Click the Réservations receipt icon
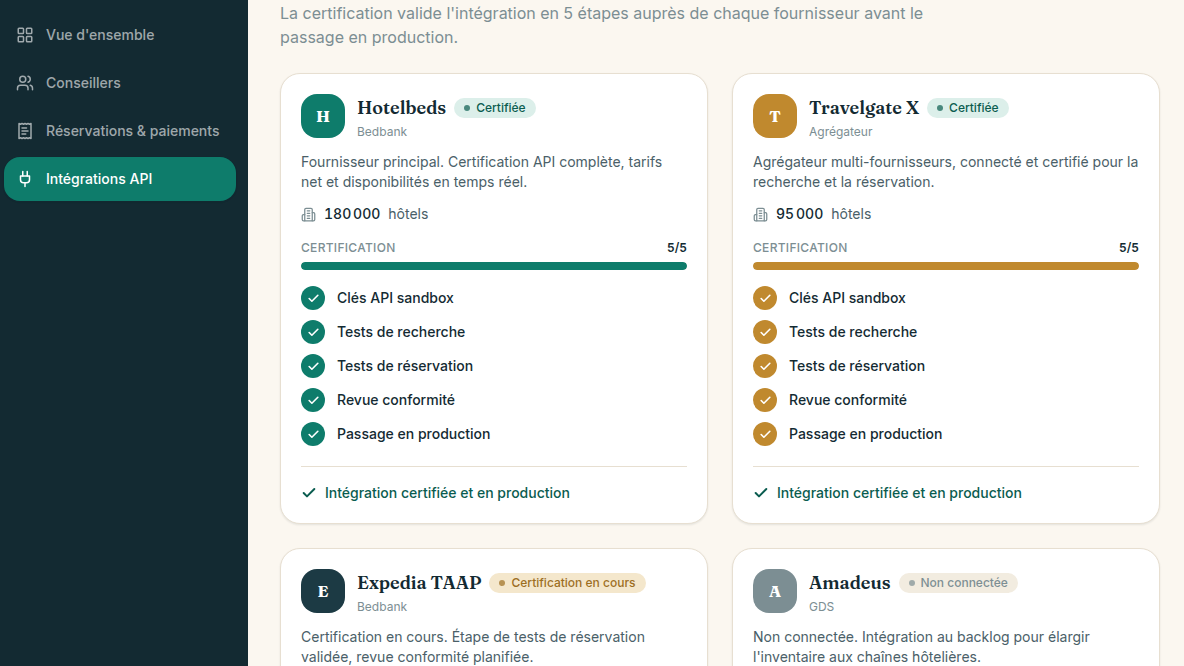1184x666 pixels. pos(25,131)
